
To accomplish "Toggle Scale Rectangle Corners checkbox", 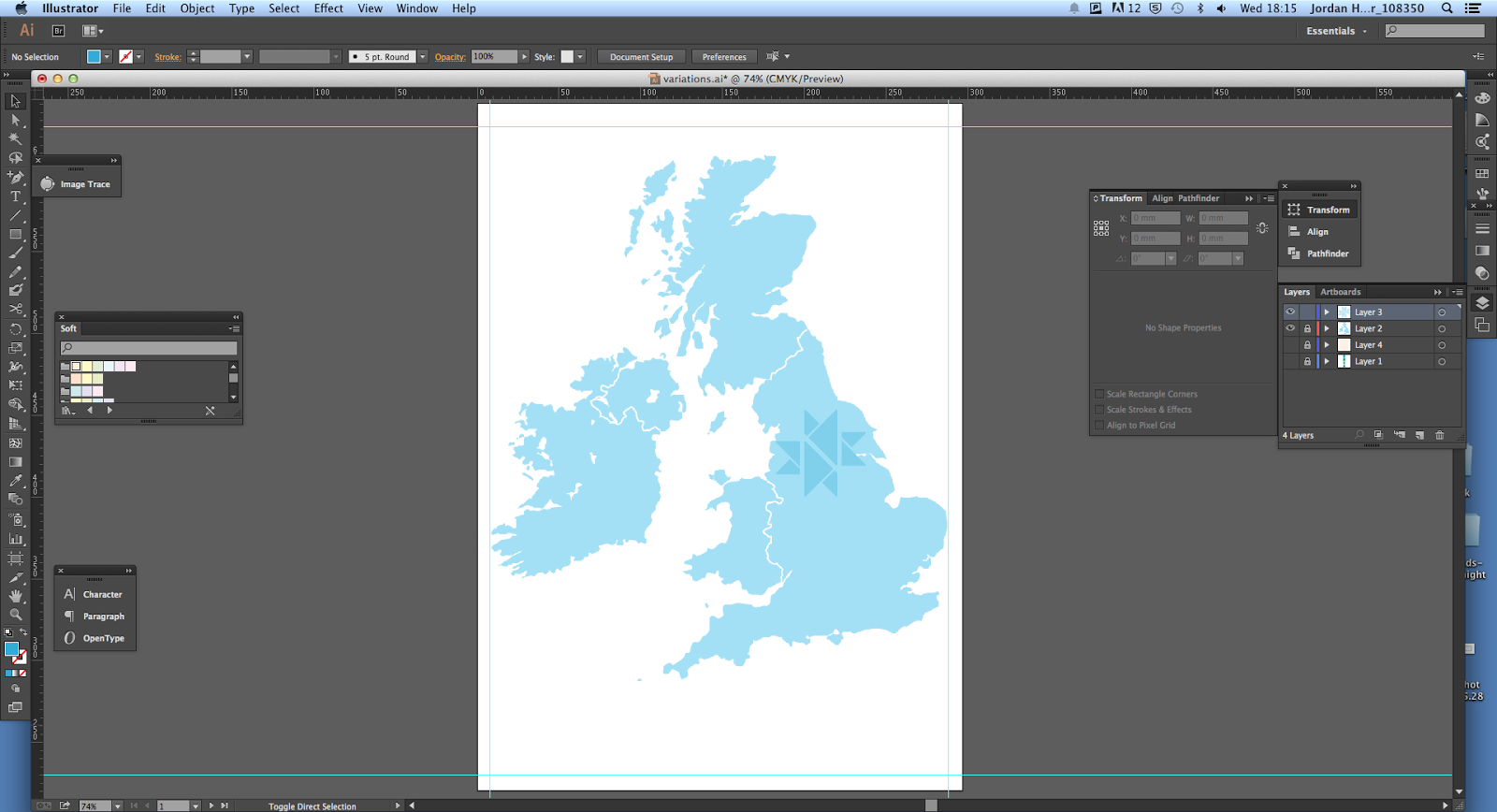I will point(1099,394).
